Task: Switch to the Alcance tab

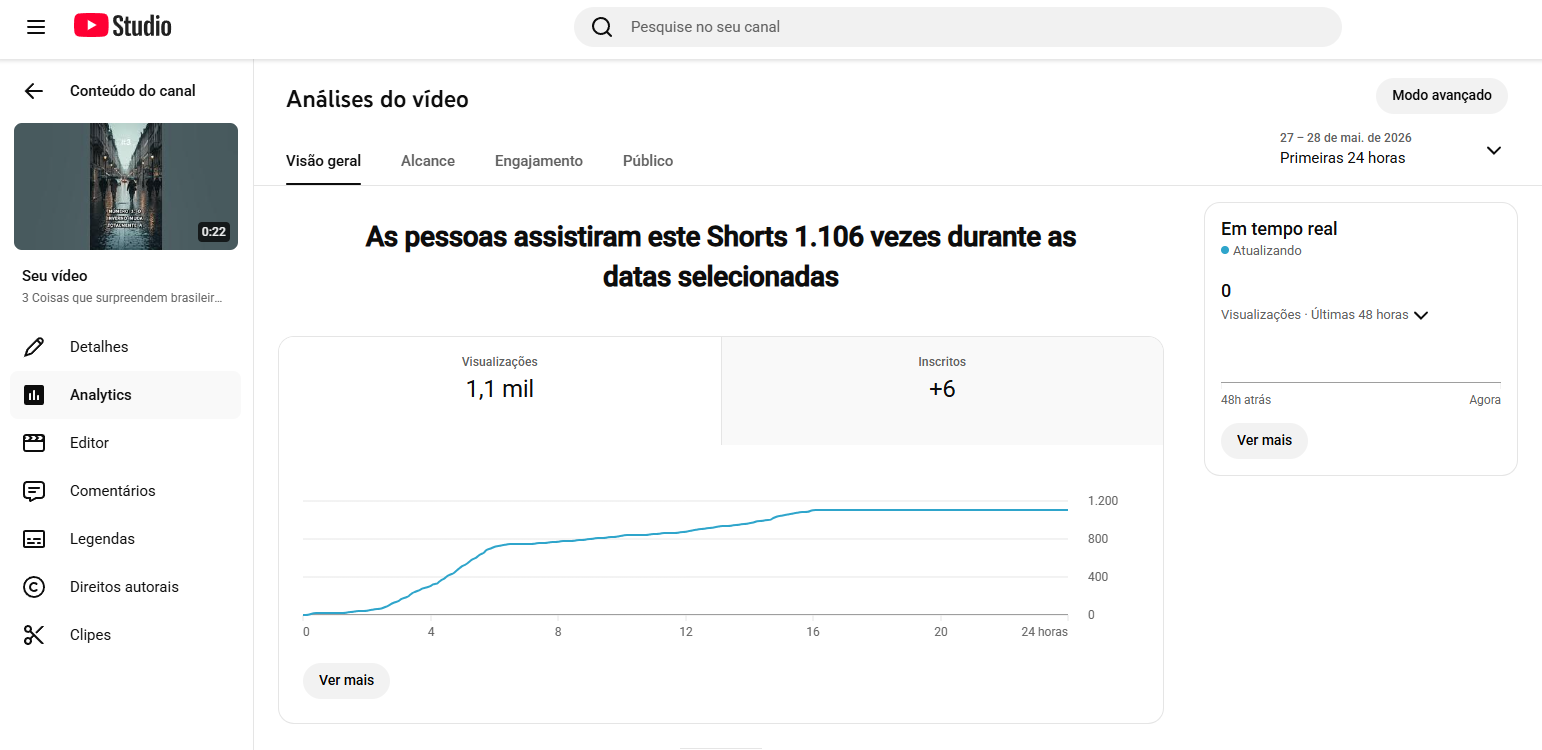Action: (428, 161)
